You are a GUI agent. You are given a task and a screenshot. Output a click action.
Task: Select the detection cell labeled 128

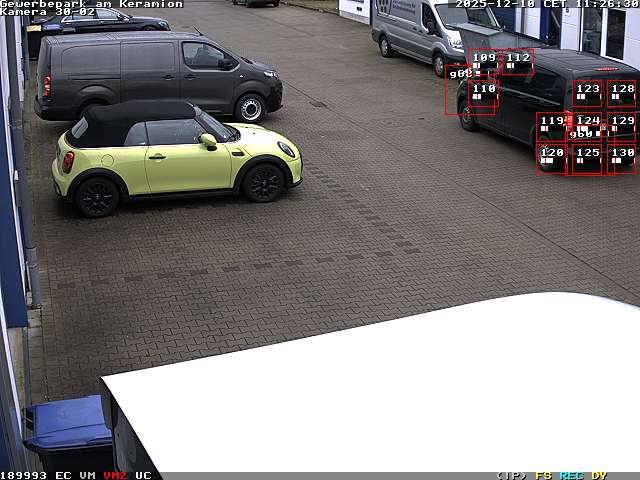point(621,94)
